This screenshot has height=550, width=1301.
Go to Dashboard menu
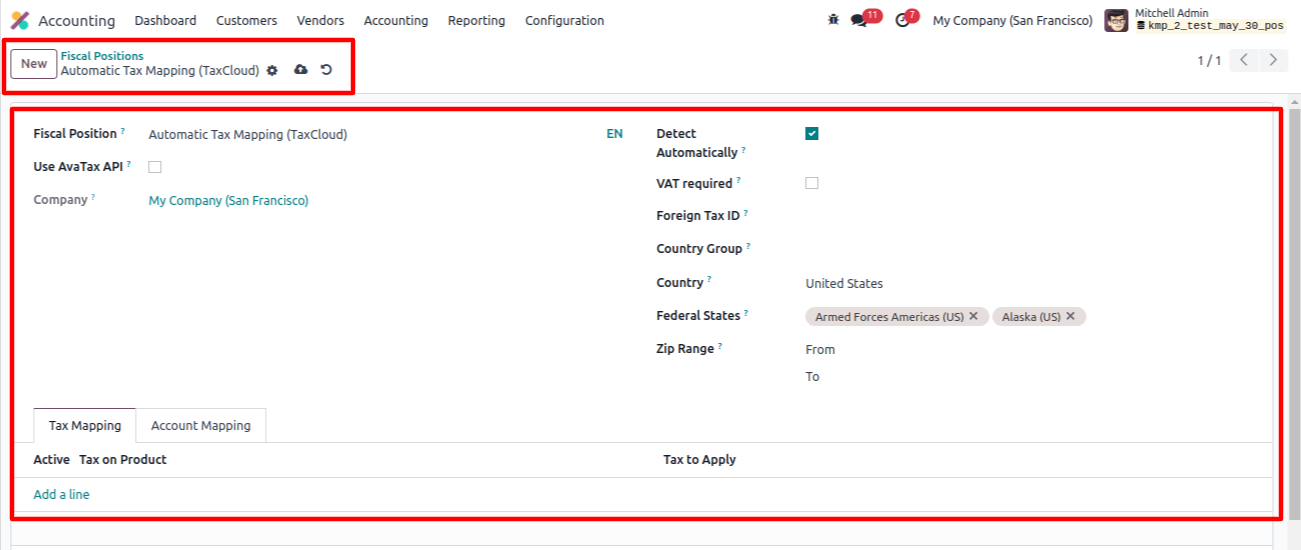click(x=165, y=20)
